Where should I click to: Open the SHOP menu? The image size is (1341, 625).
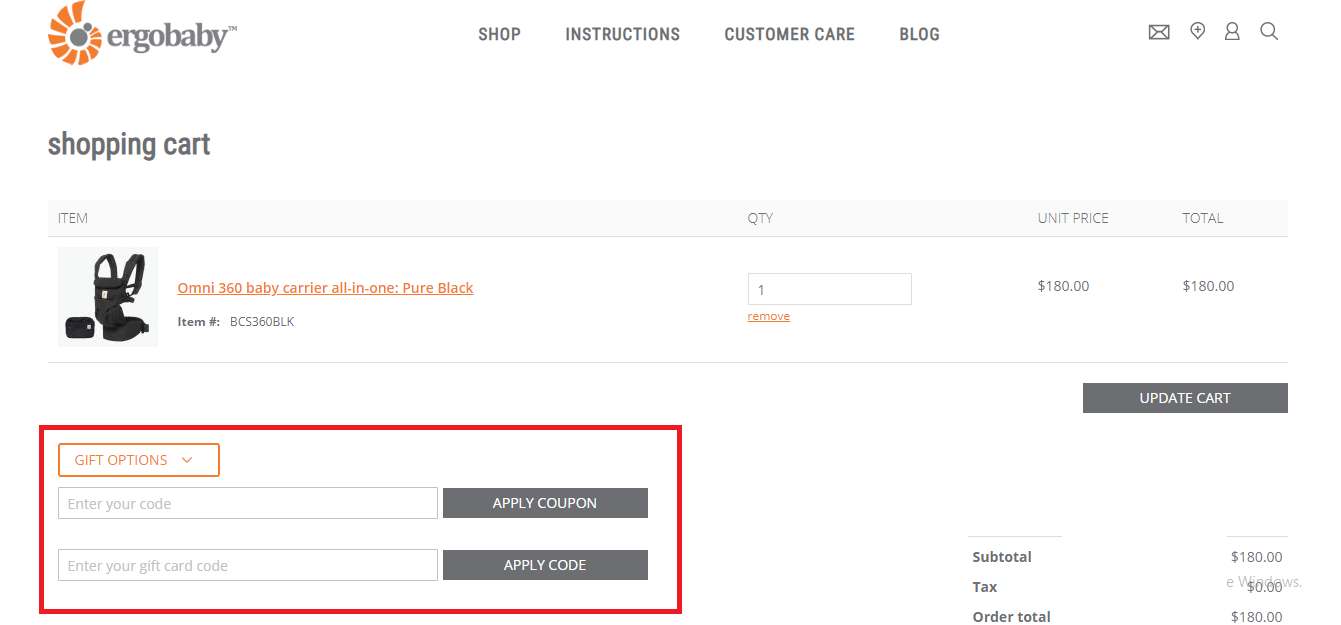(x=499, y=34)
